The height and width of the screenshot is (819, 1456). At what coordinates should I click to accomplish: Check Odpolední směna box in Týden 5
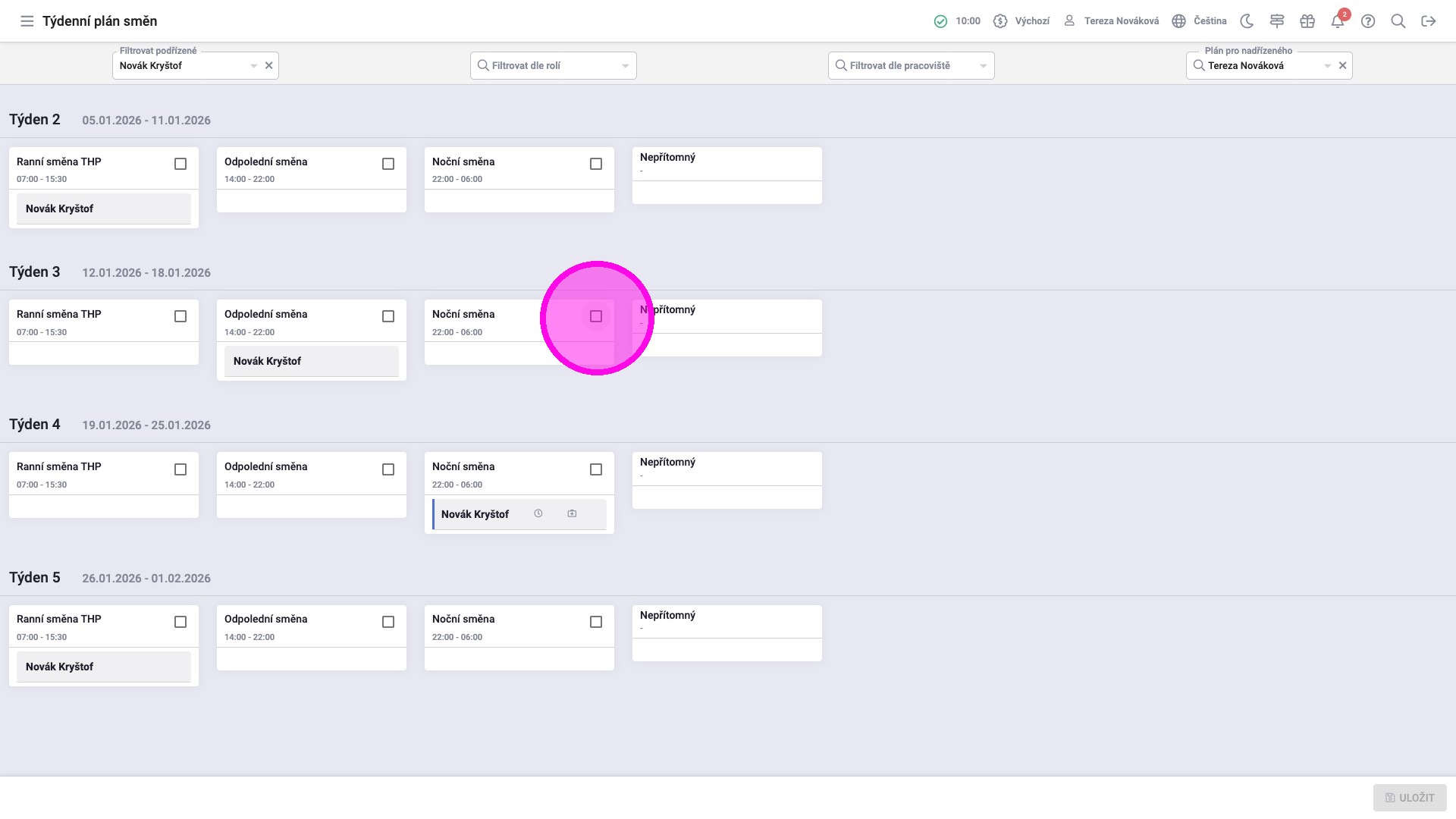click(x=388, y=622)
